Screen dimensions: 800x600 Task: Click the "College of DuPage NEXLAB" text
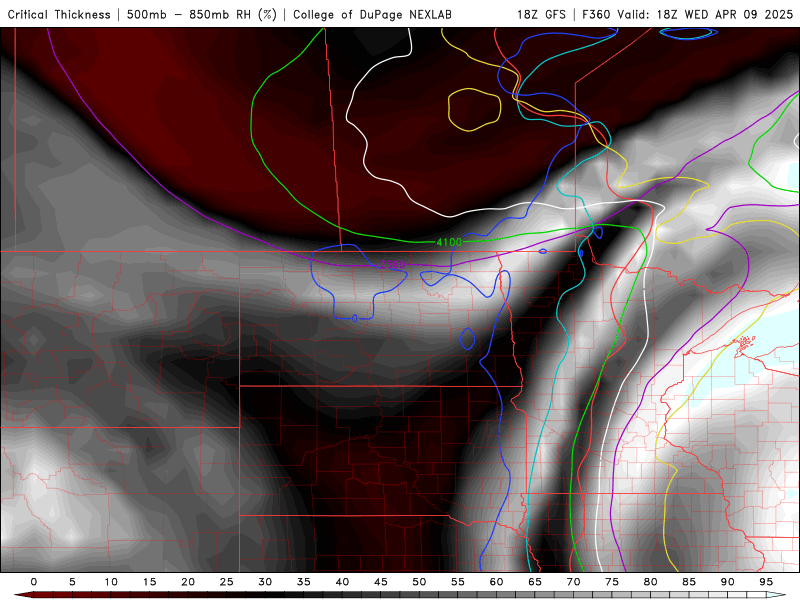pos(372,14)
